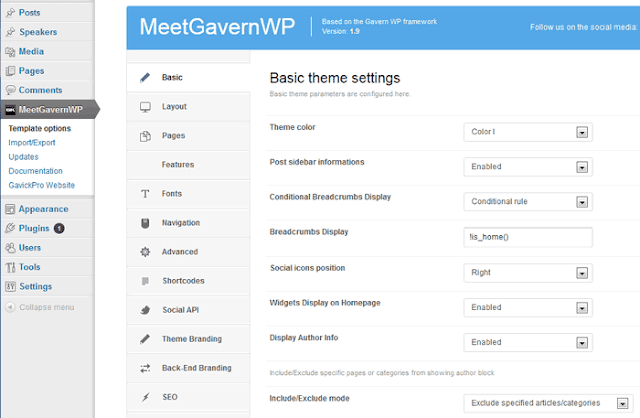Switch to the Navigation settings tab
This screenshot has height=418, width=640.
[x=181, y=222]
